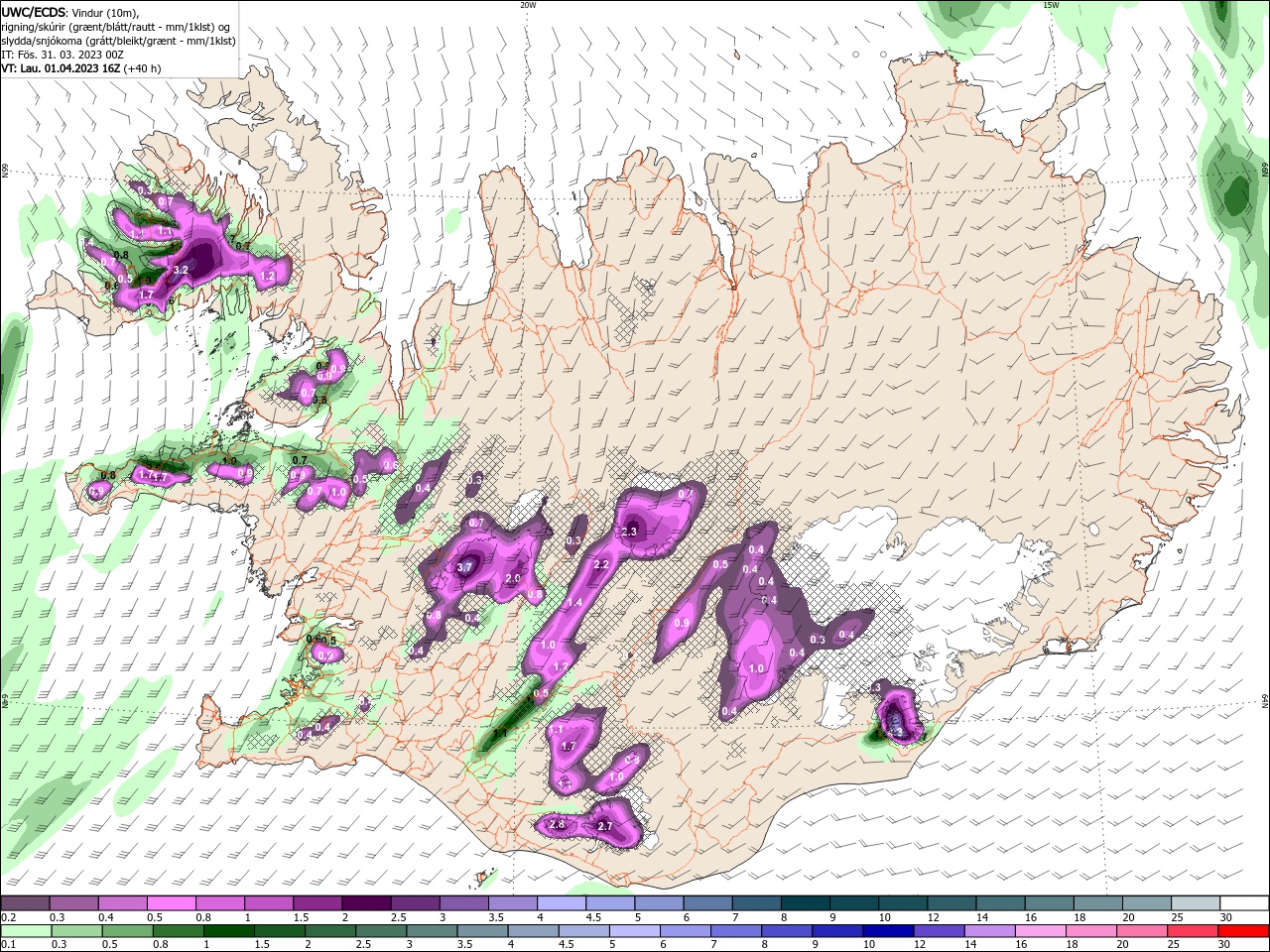Click the 1.4 snowfall value on the map
This screenshot has height=952, width=1270.
point(574,603)
